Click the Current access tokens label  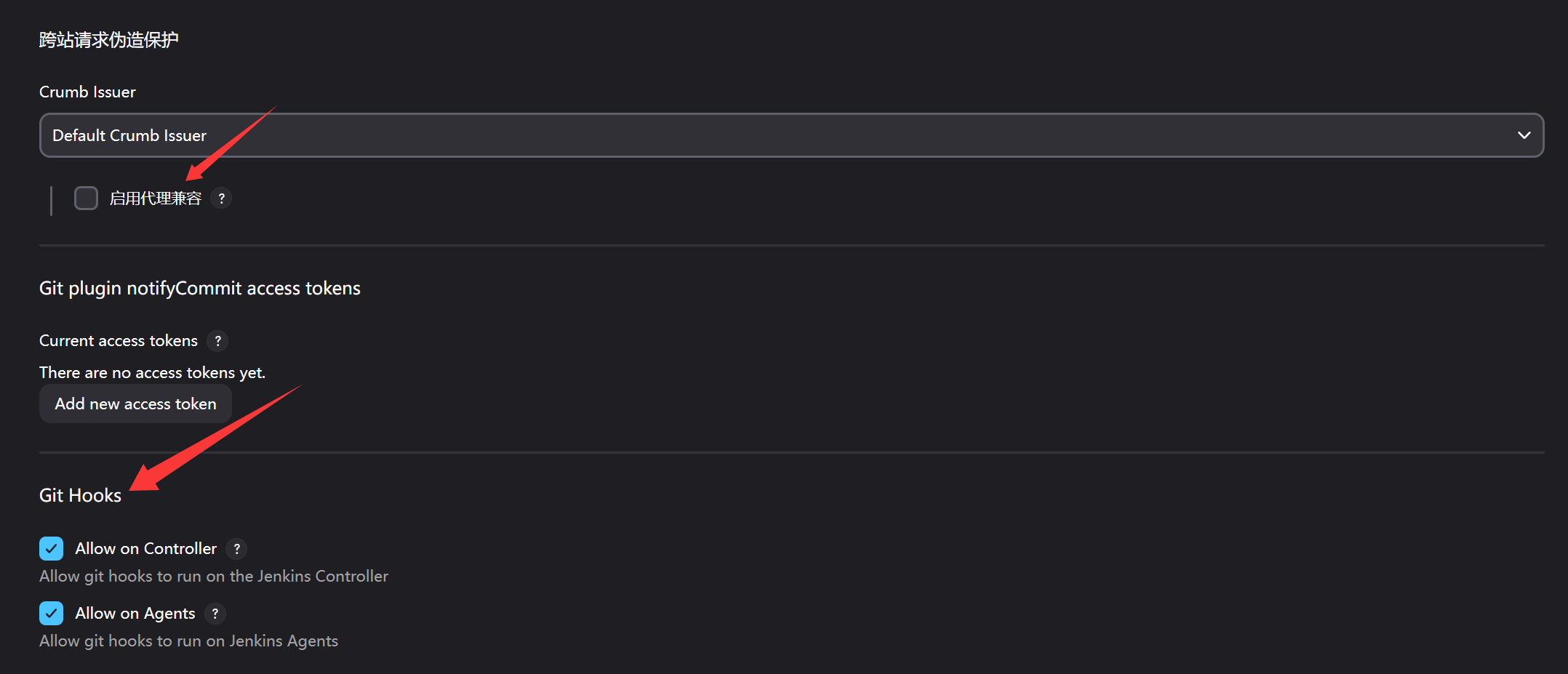(118, 340)
